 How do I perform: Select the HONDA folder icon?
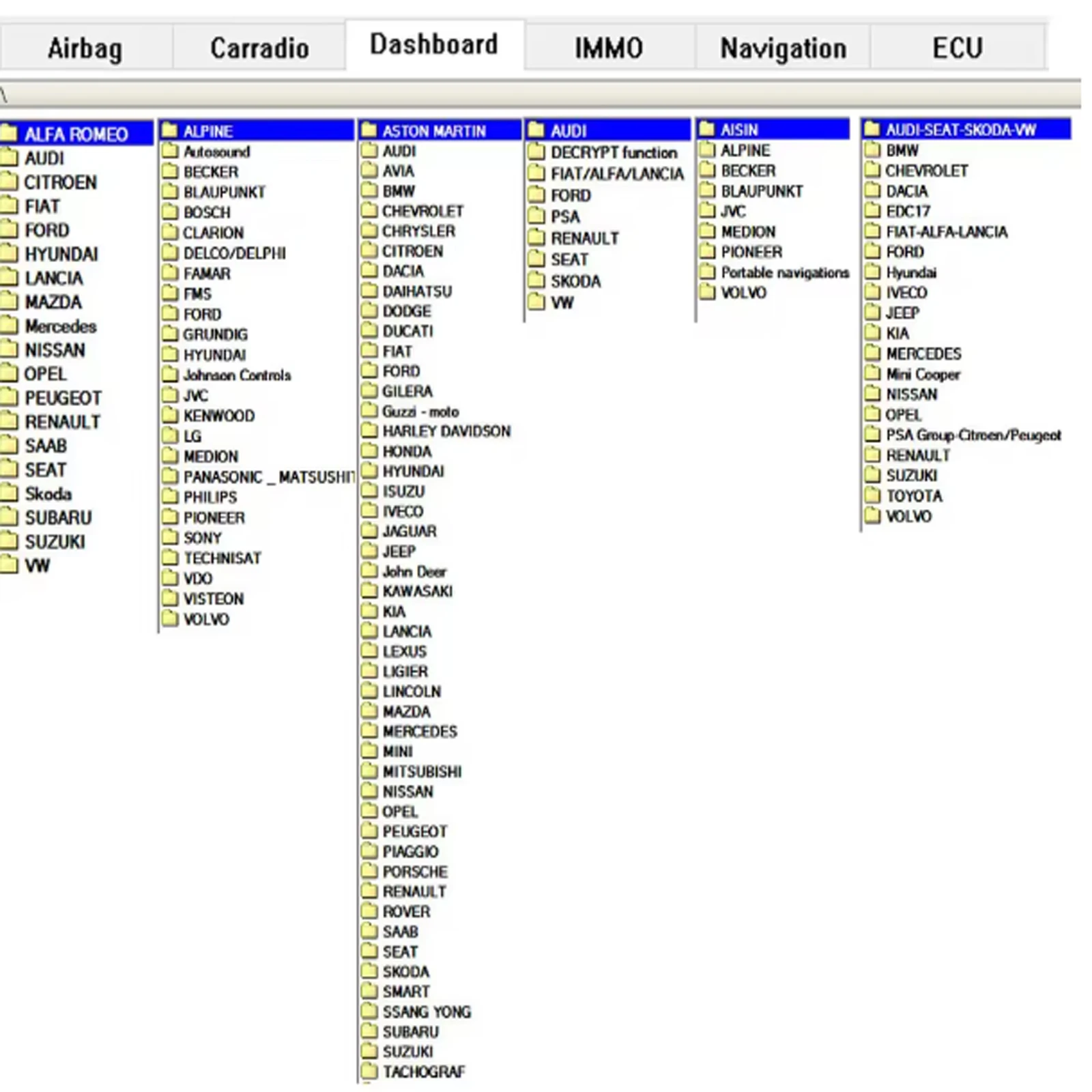(x=369, y=451)
